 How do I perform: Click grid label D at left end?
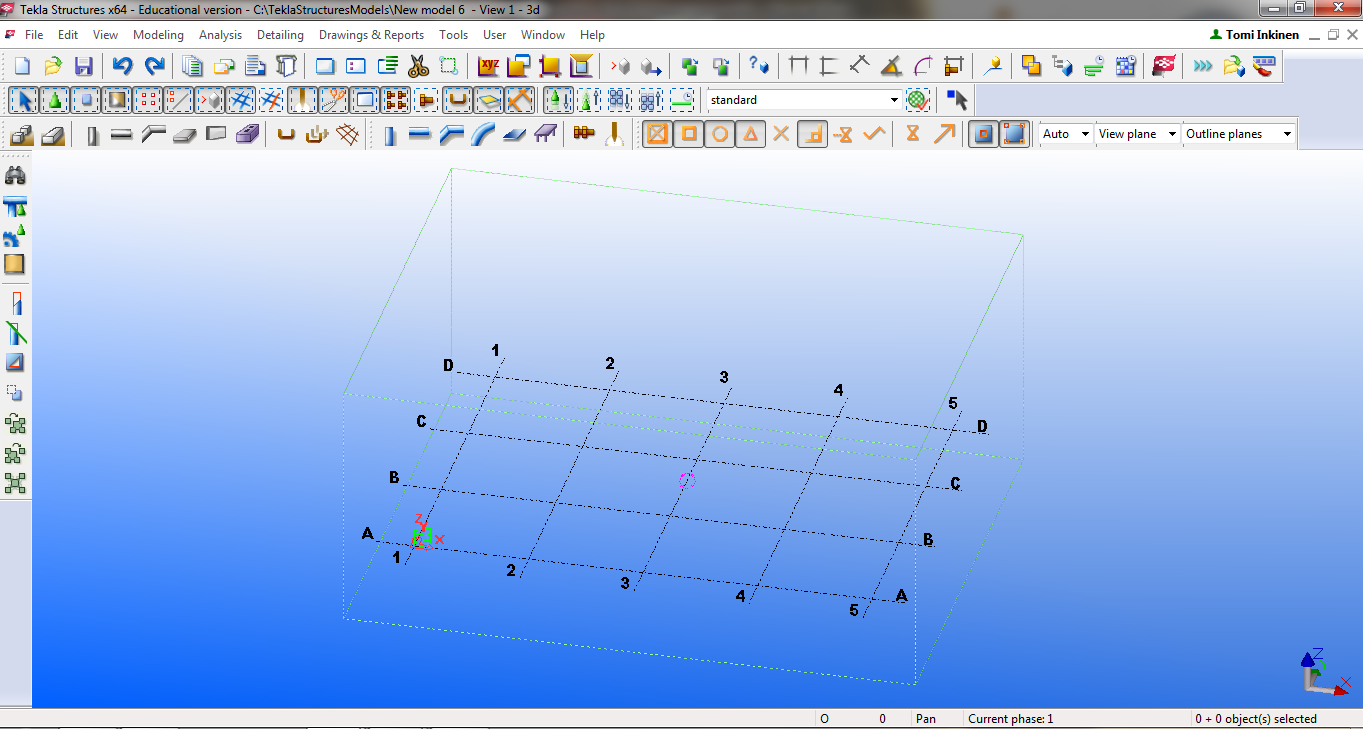point(448,365)
